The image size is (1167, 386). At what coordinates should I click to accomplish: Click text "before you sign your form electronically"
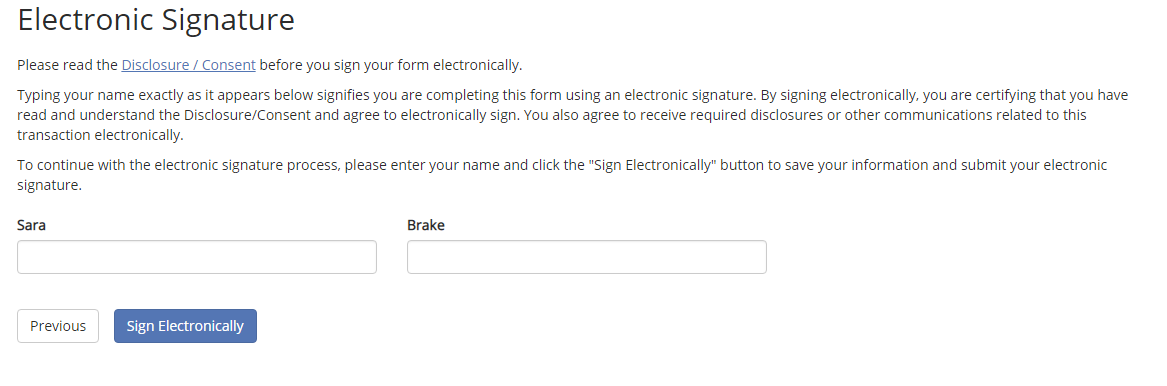coord(391,65)
